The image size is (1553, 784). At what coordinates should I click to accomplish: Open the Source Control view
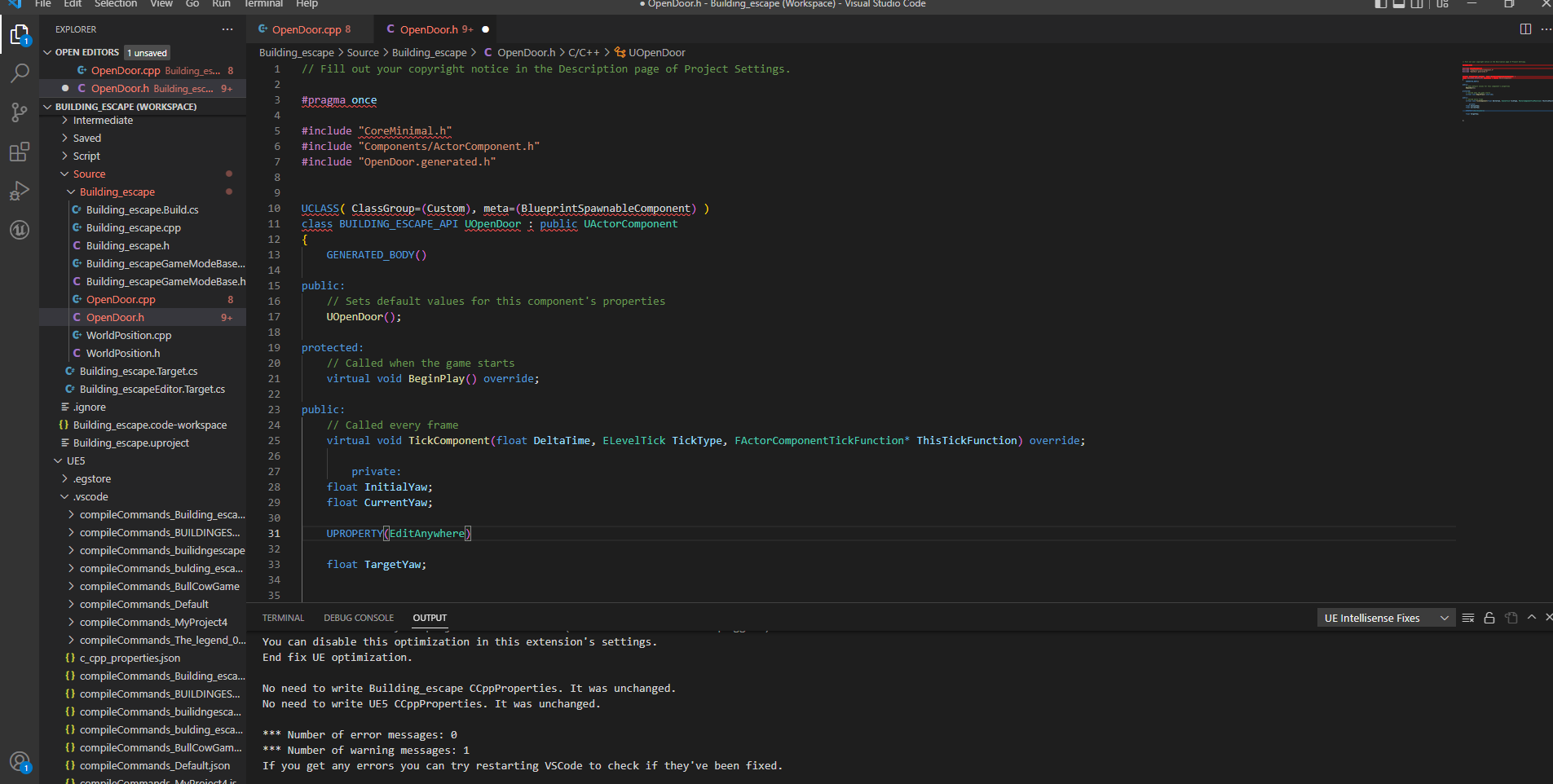20,112
